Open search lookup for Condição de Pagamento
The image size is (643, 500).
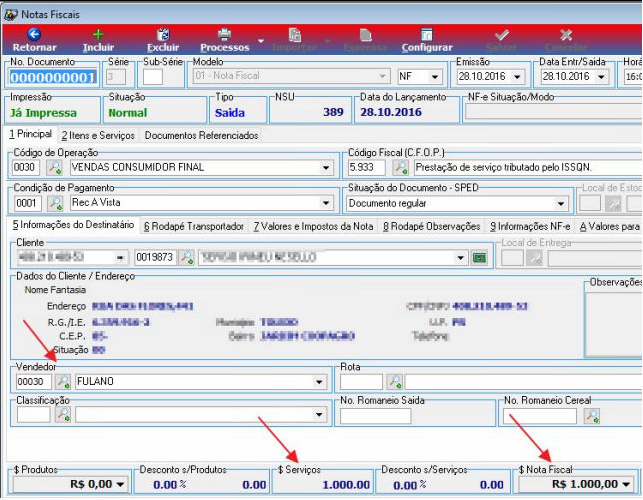55,203
